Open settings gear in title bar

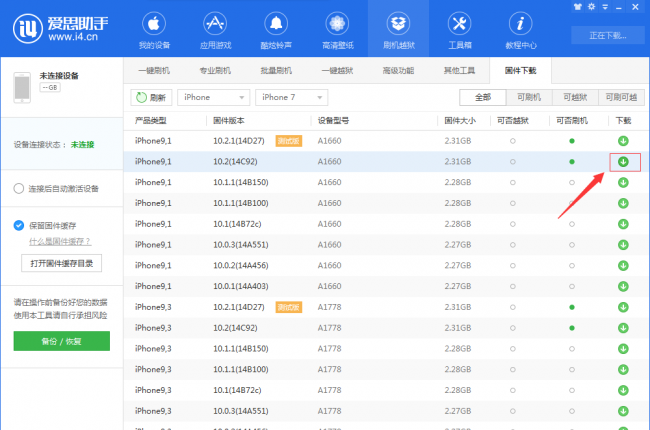pyautogui.click(x=592, y=7)
